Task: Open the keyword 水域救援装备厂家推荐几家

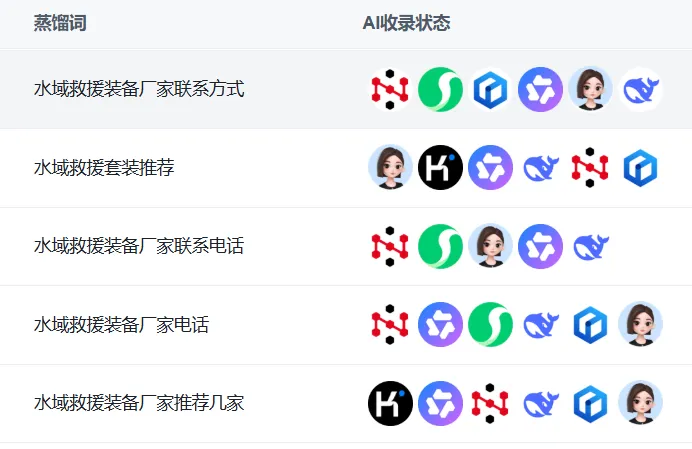Action: click(x=139, y=403)
